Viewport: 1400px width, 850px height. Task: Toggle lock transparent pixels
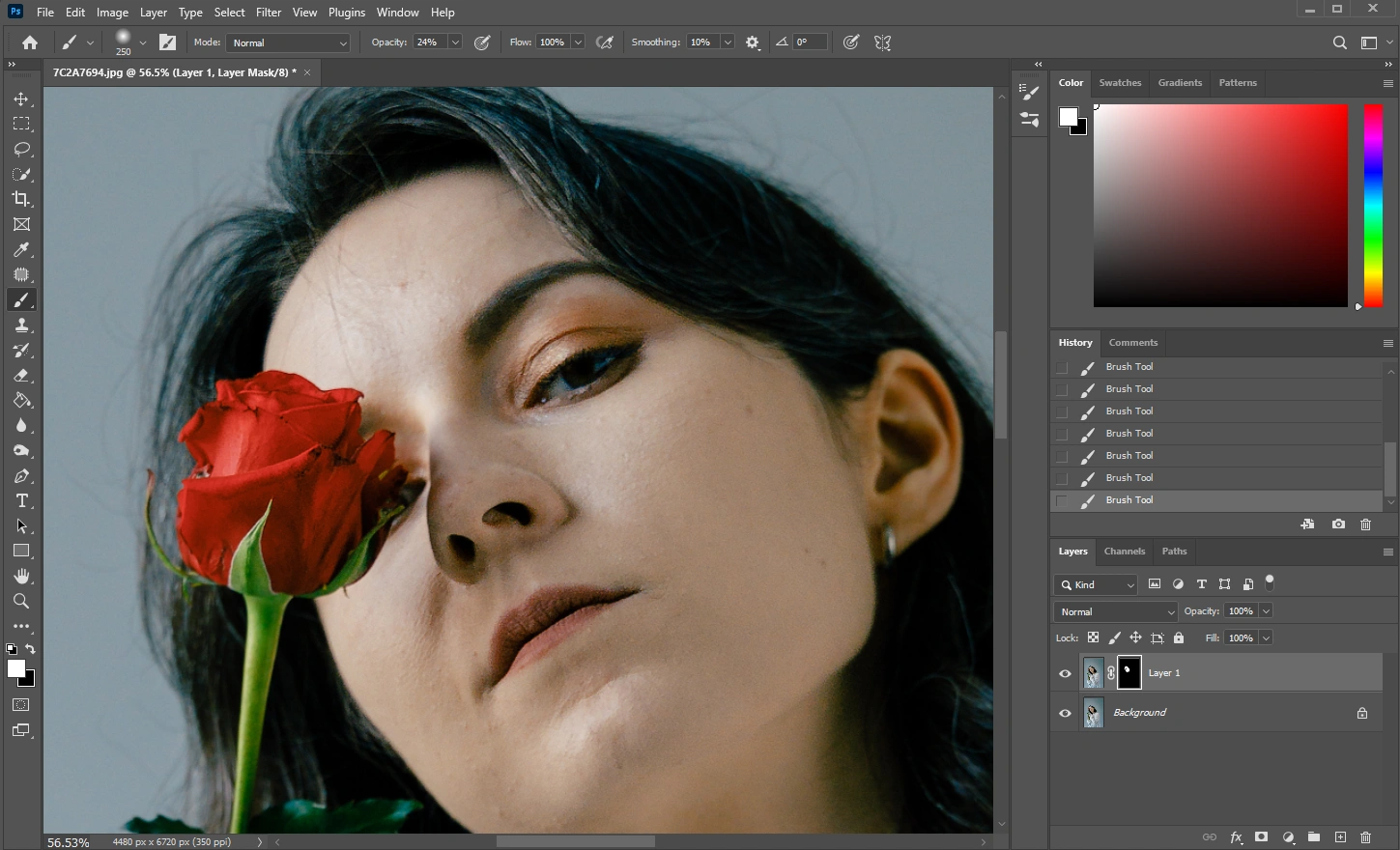[1093, 637]
